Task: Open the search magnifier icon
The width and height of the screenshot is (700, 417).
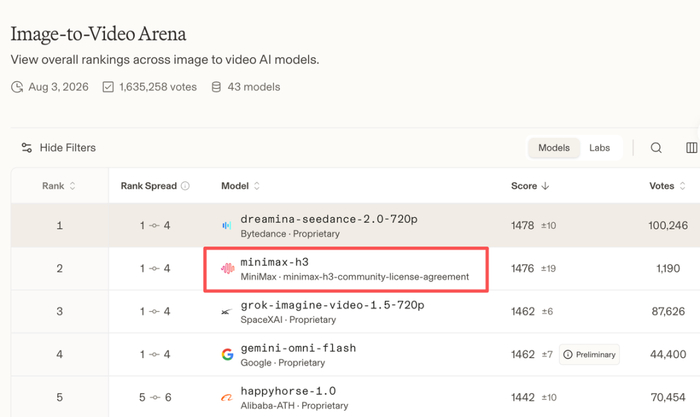Action: 656,148
